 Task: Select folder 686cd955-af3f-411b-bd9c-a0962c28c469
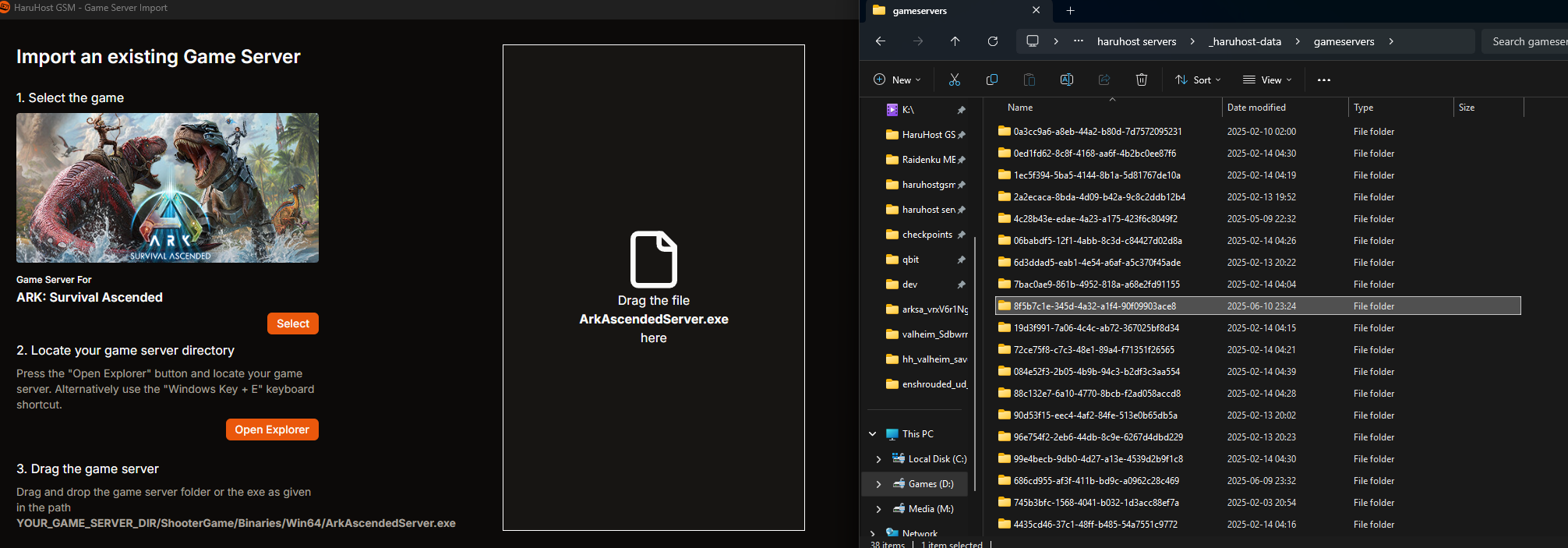(1258, 481)
